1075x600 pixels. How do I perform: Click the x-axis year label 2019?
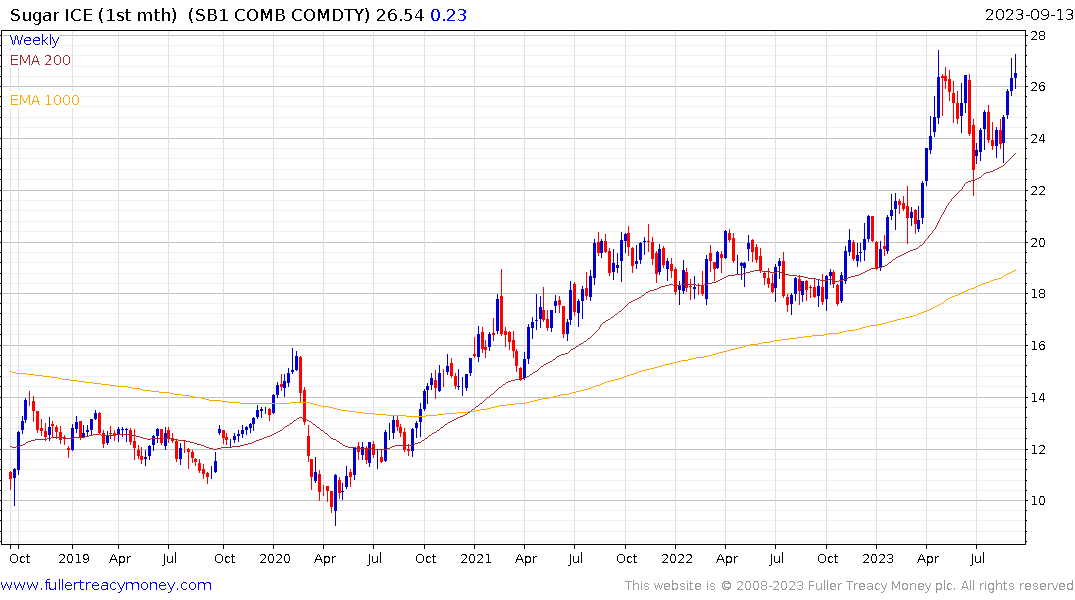pyautogui.click(x=73, y=558)
